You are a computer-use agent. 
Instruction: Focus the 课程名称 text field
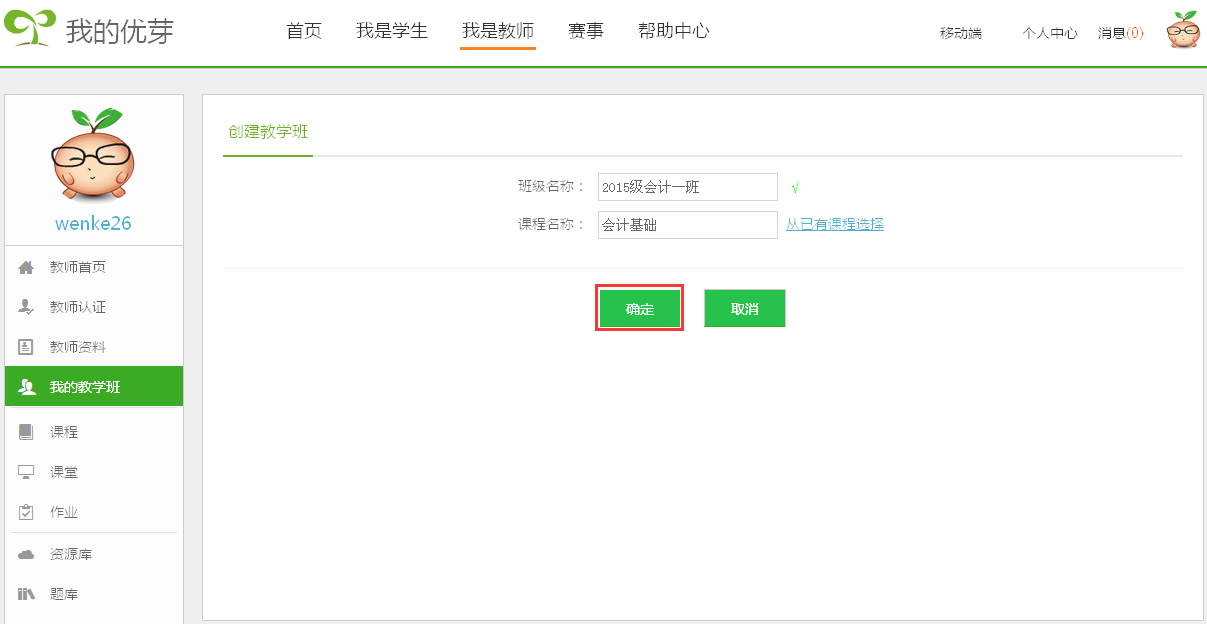(687, 225)
